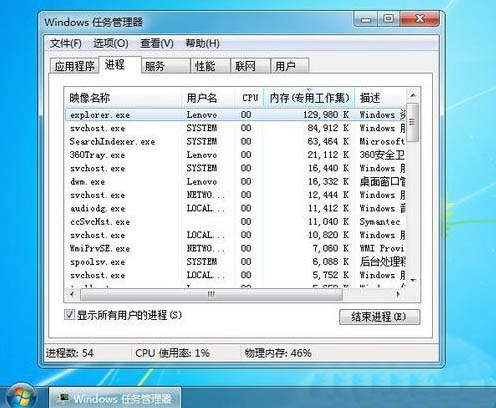Select svchost.exe row using 5,752 K
The width and height of the screenshot is (496, 408).
coord(235,275)
